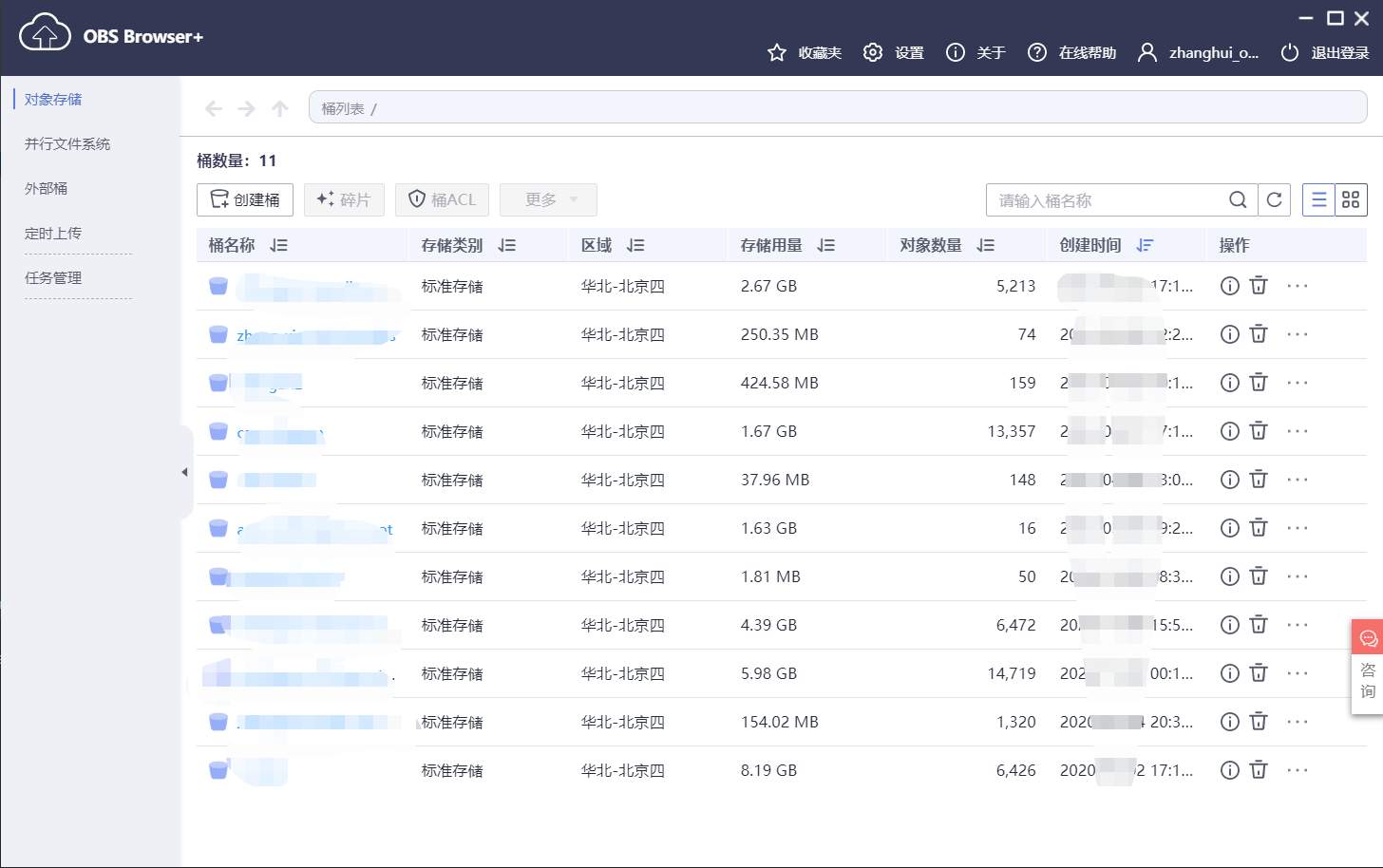Image resolution: width=1383 pixels, height=868 pixels.
Task: Sort by 区域 column
Action: coord(635,245)
